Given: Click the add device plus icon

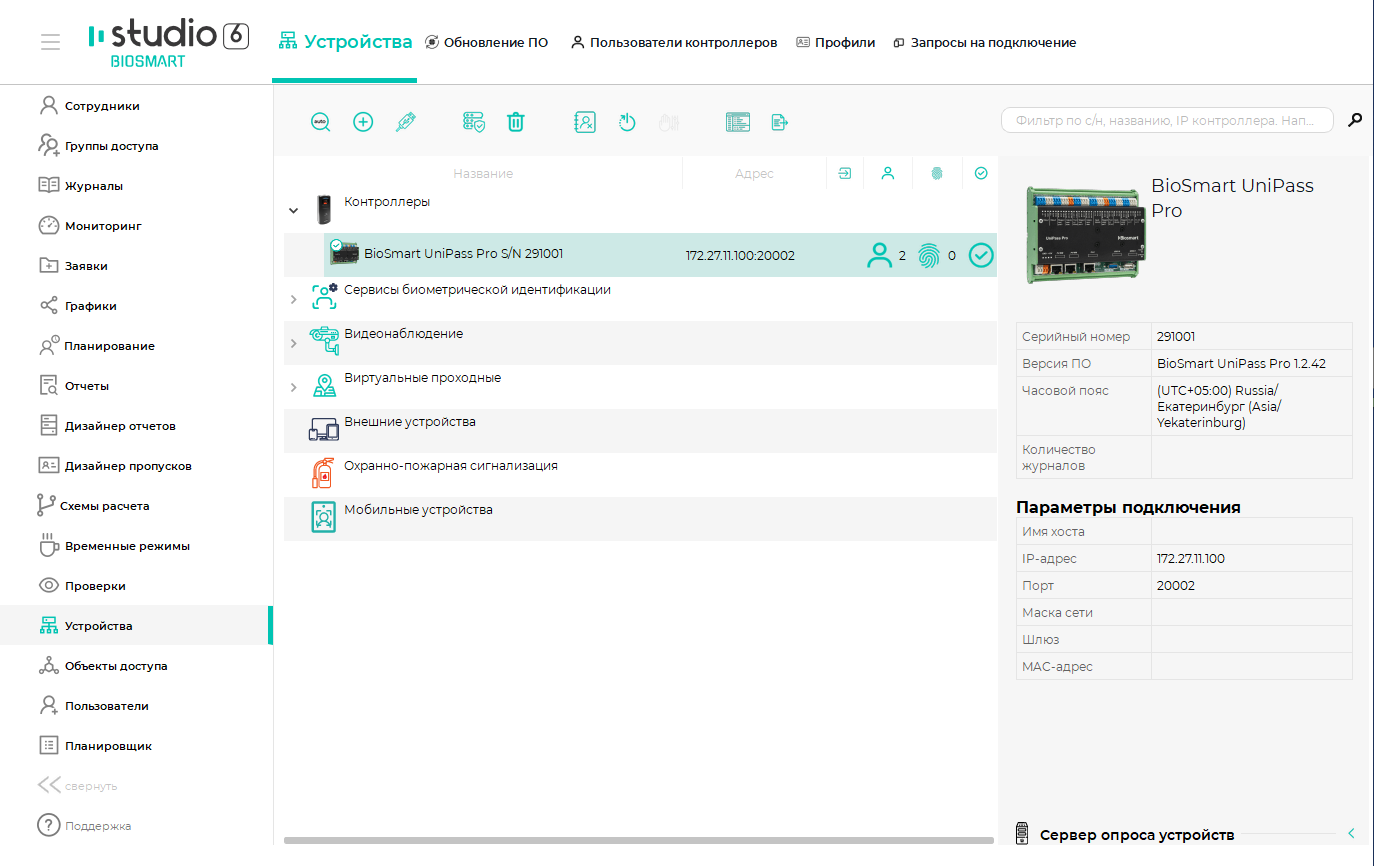Looking at the screenshot, I should [363, 122].
